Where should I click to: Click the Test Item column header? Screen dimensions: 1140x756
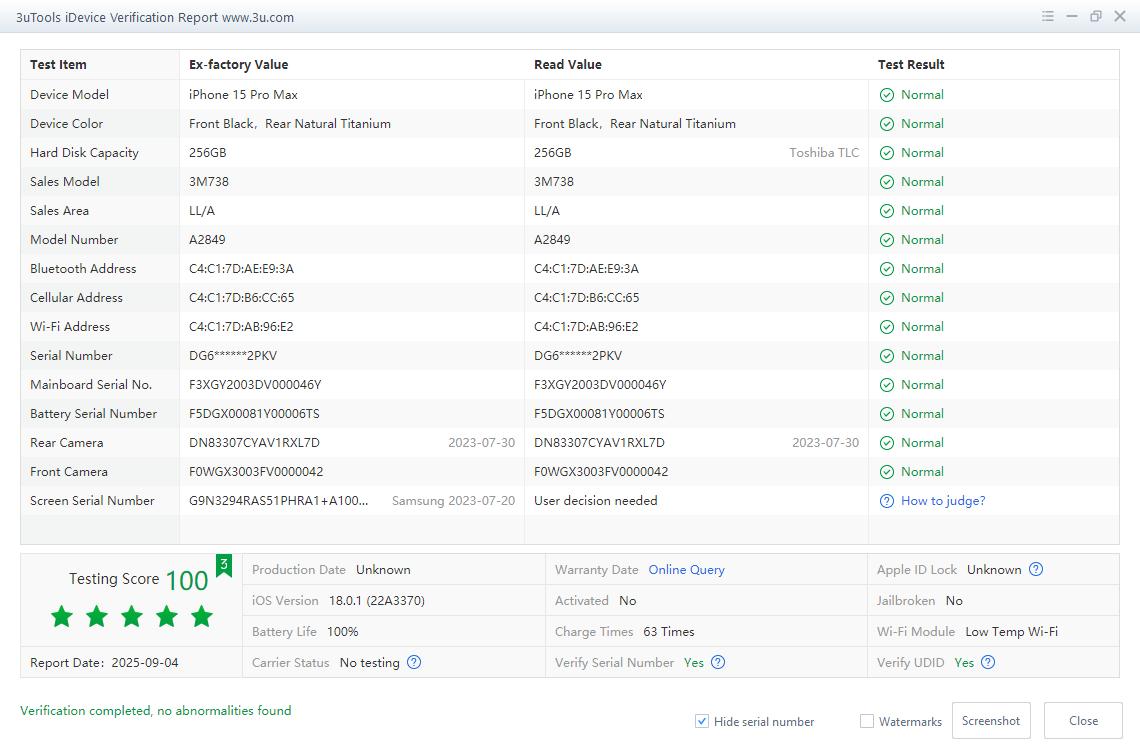[58, 65]
